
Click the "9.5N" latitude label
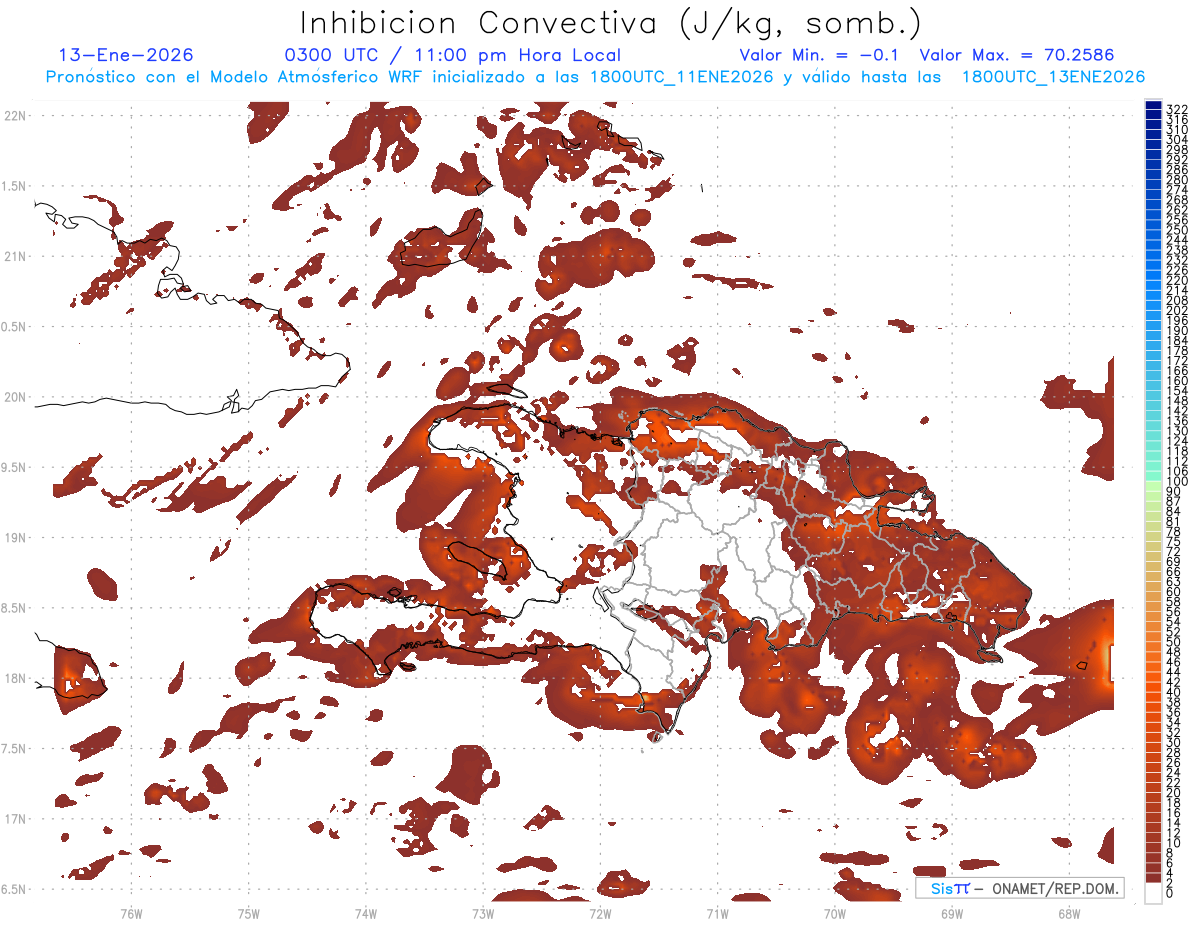(14, 467)
